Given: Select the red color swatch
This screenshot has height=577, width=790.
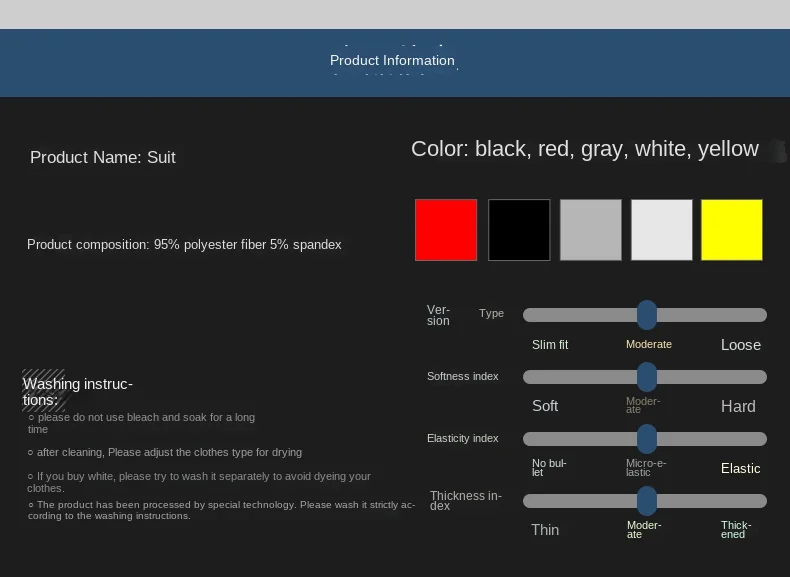Looking at the screenshot, I should (446, 230).
